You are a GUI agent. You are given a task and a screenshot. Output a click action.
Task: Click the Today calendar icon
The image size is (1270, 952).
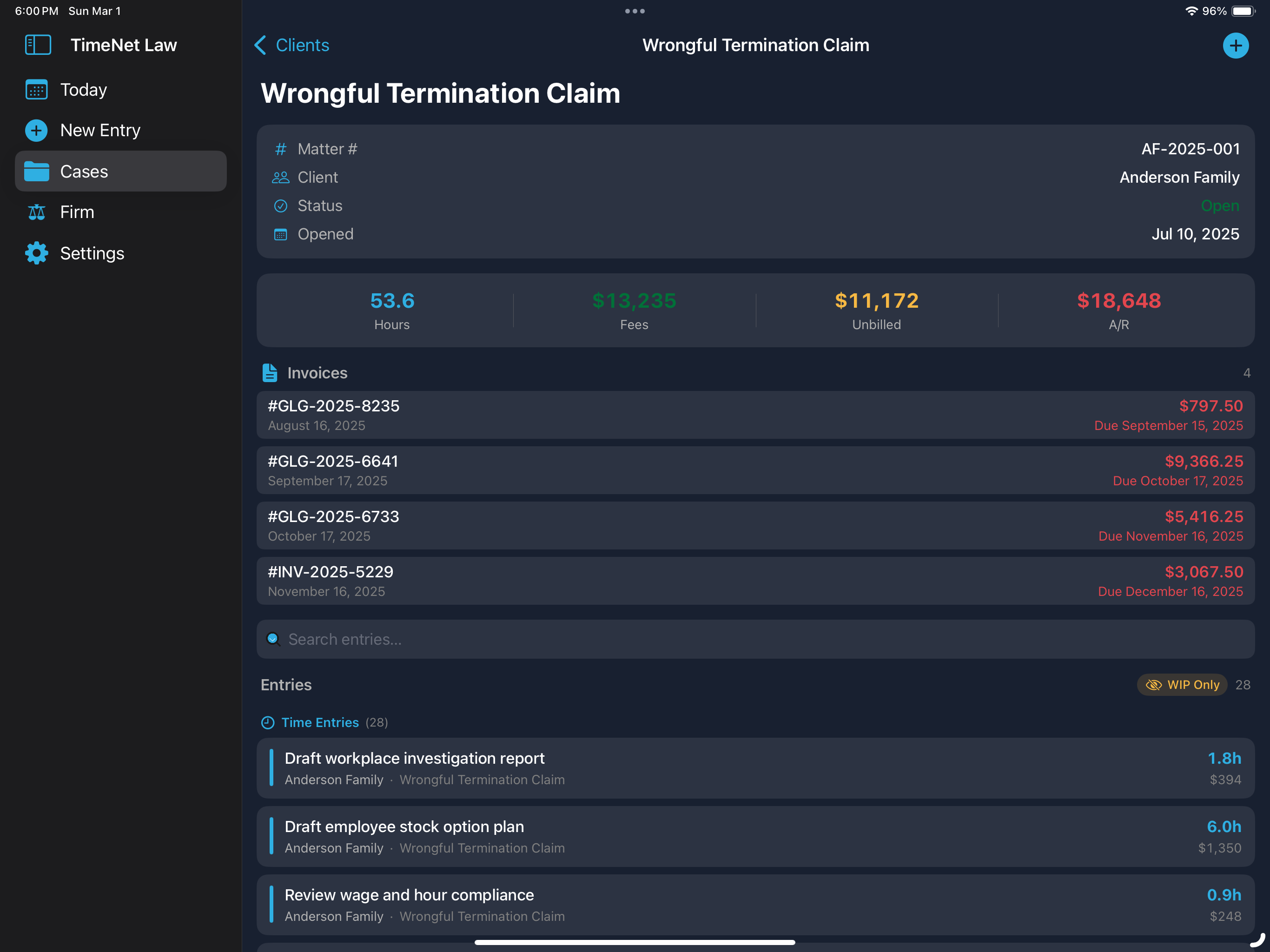click(37, 90)
